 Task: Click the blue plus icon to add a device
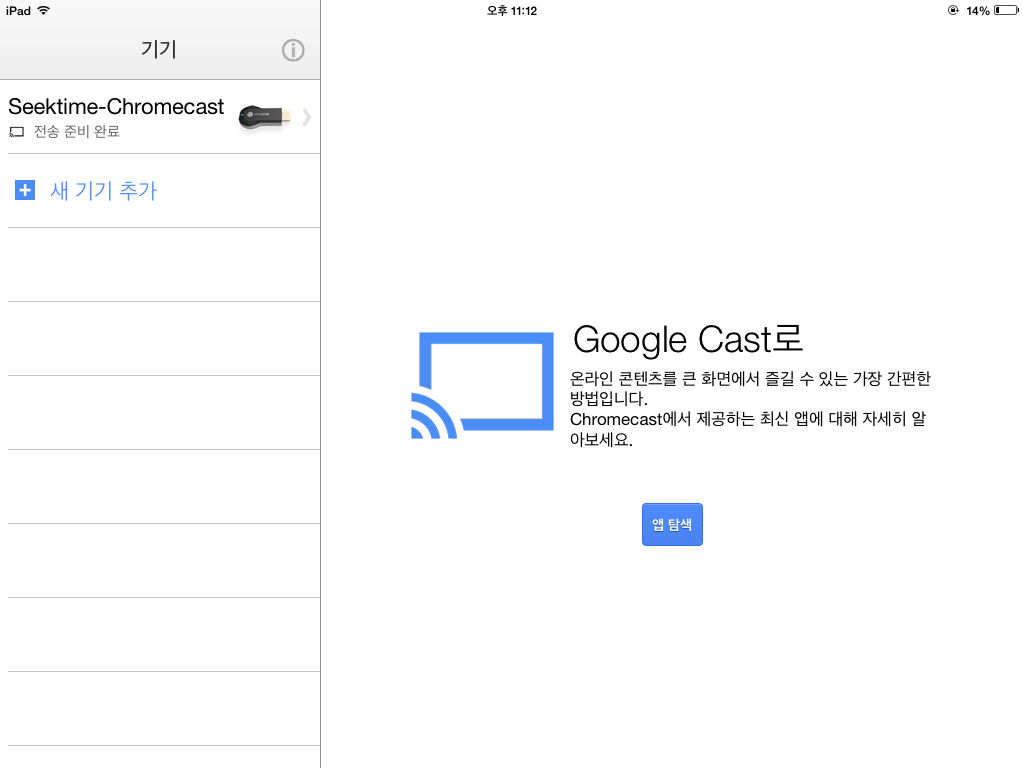click(25, 190)
